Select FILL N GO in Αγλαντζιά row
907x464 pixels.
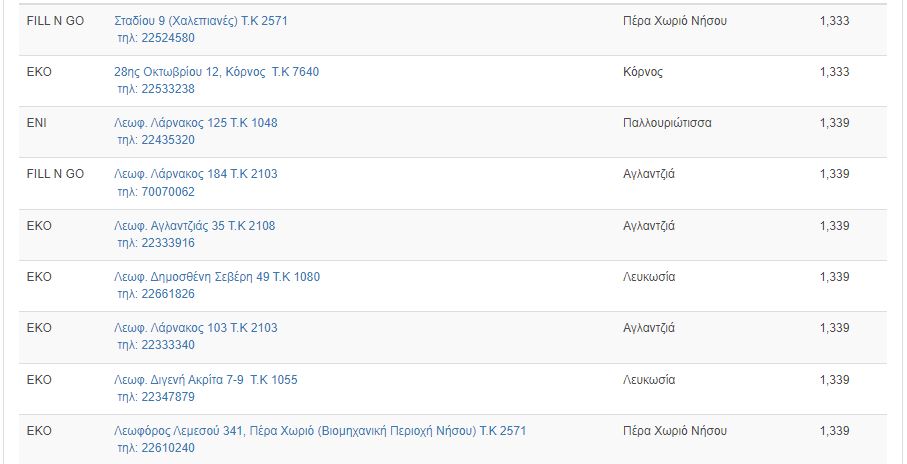point(55,174)
